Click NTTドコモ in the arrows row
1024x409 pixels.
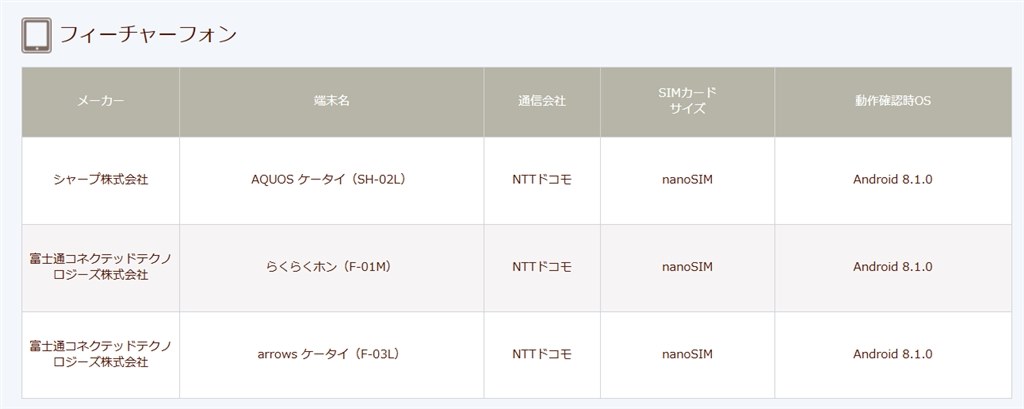click(542, 354)
